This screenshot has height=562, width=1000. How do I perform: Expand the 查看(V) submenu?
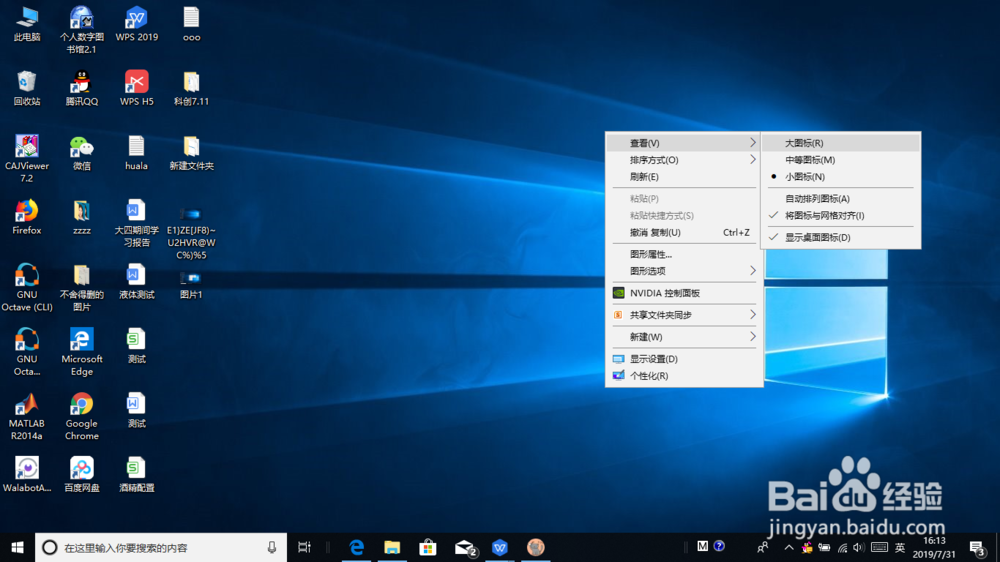(x=684, y=143)
